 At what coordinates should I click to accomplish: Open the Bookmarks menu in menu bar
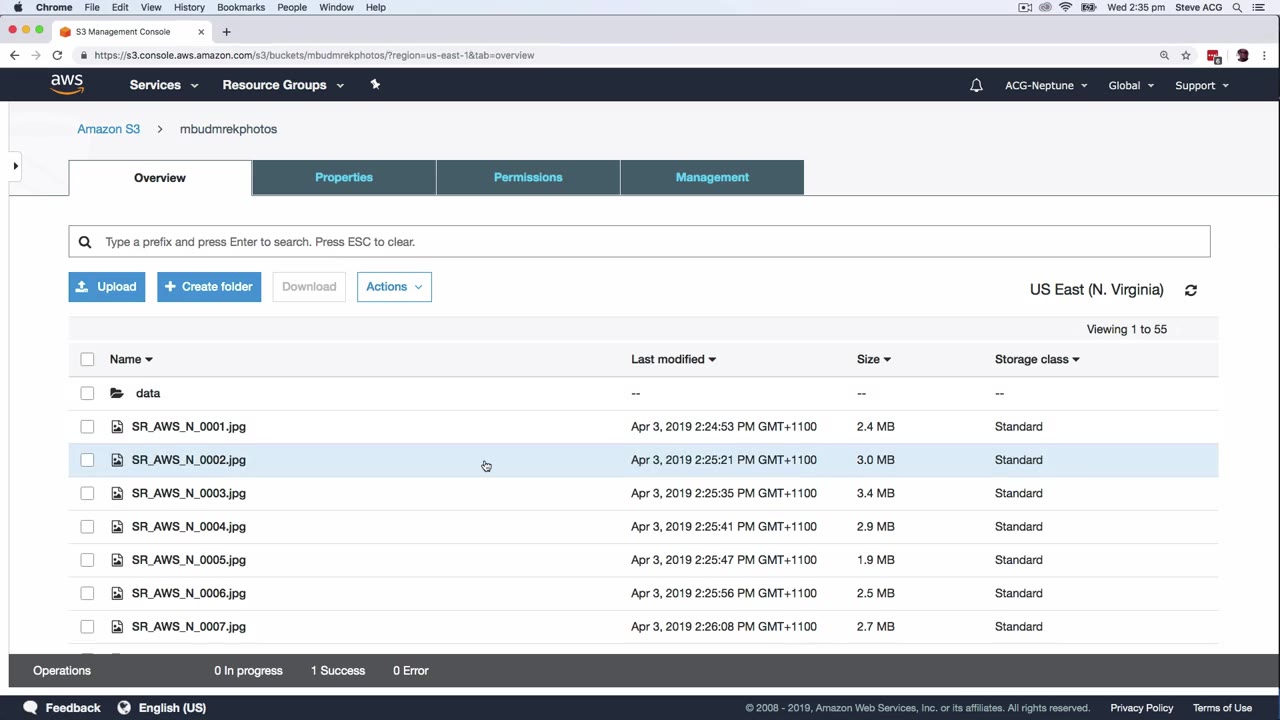241,7
